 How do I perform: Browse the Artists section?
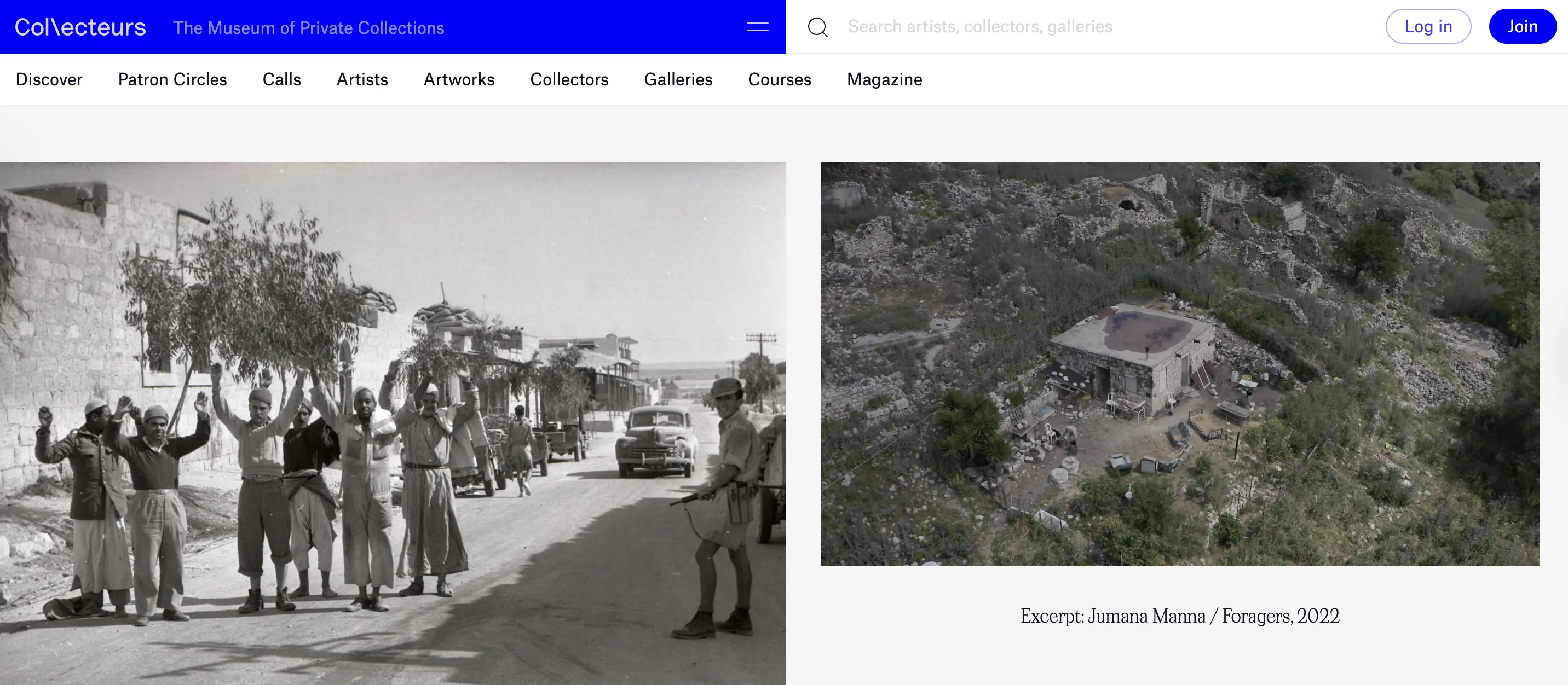pos(362,79)
